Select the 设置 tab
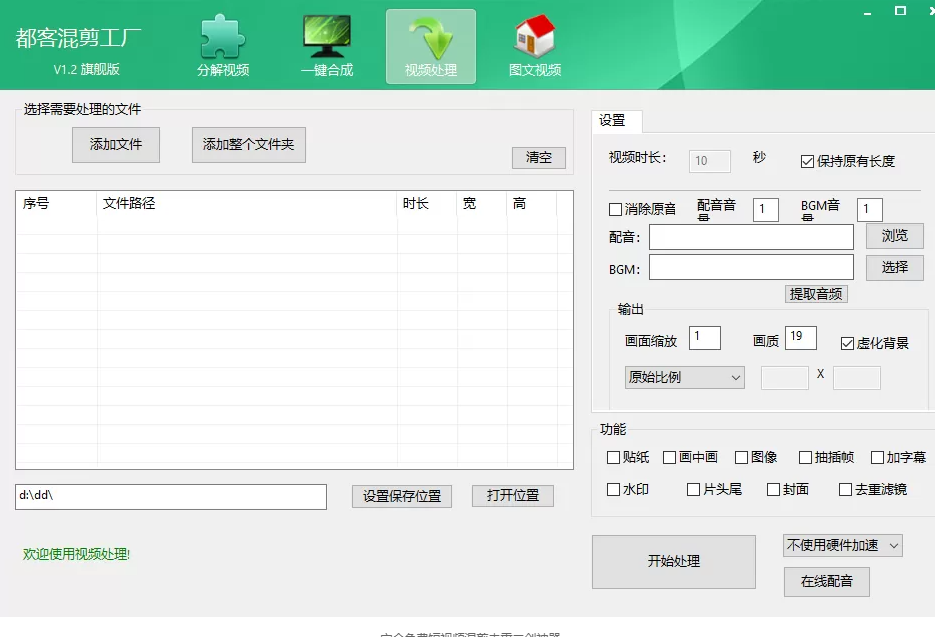 pos(616,121)
